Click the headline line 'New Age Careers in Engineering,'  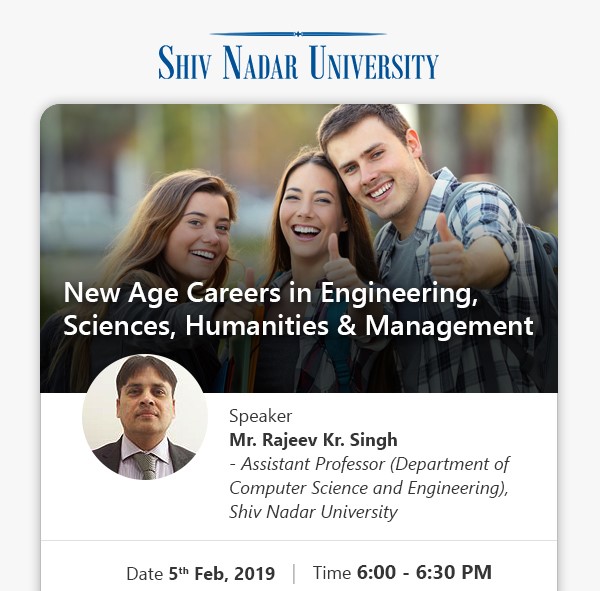(271, 294)
